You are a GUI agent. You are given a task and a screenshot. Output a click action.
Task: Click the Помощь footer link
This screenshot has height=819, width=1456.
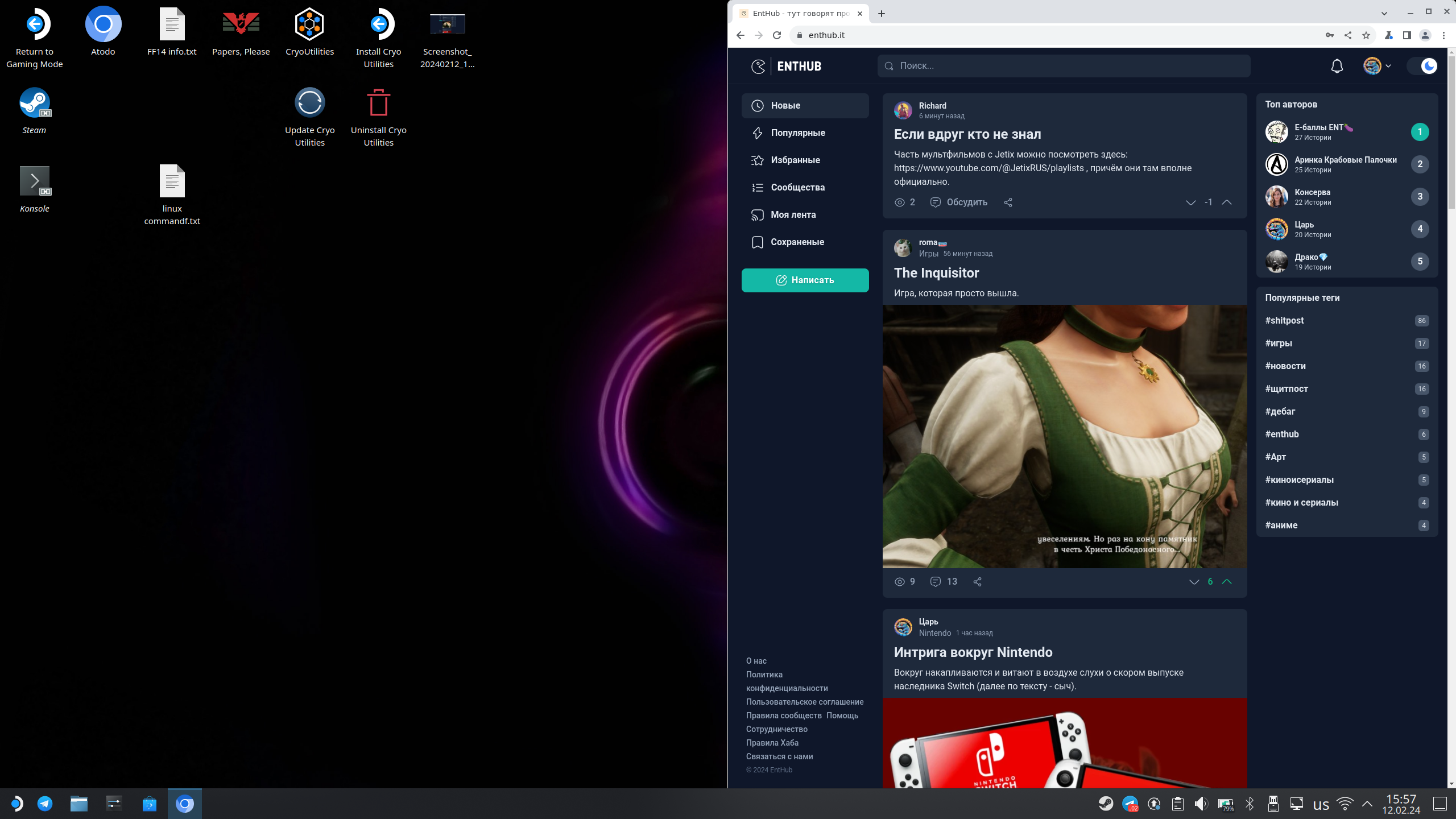click(x=842, y=715)
